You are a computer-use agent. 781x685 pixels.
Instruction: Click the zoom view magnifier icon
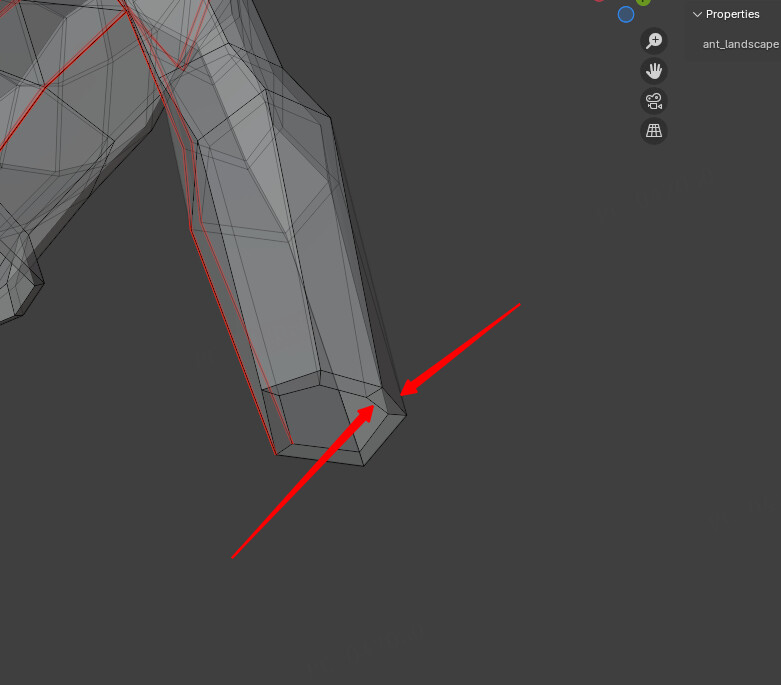654,41
